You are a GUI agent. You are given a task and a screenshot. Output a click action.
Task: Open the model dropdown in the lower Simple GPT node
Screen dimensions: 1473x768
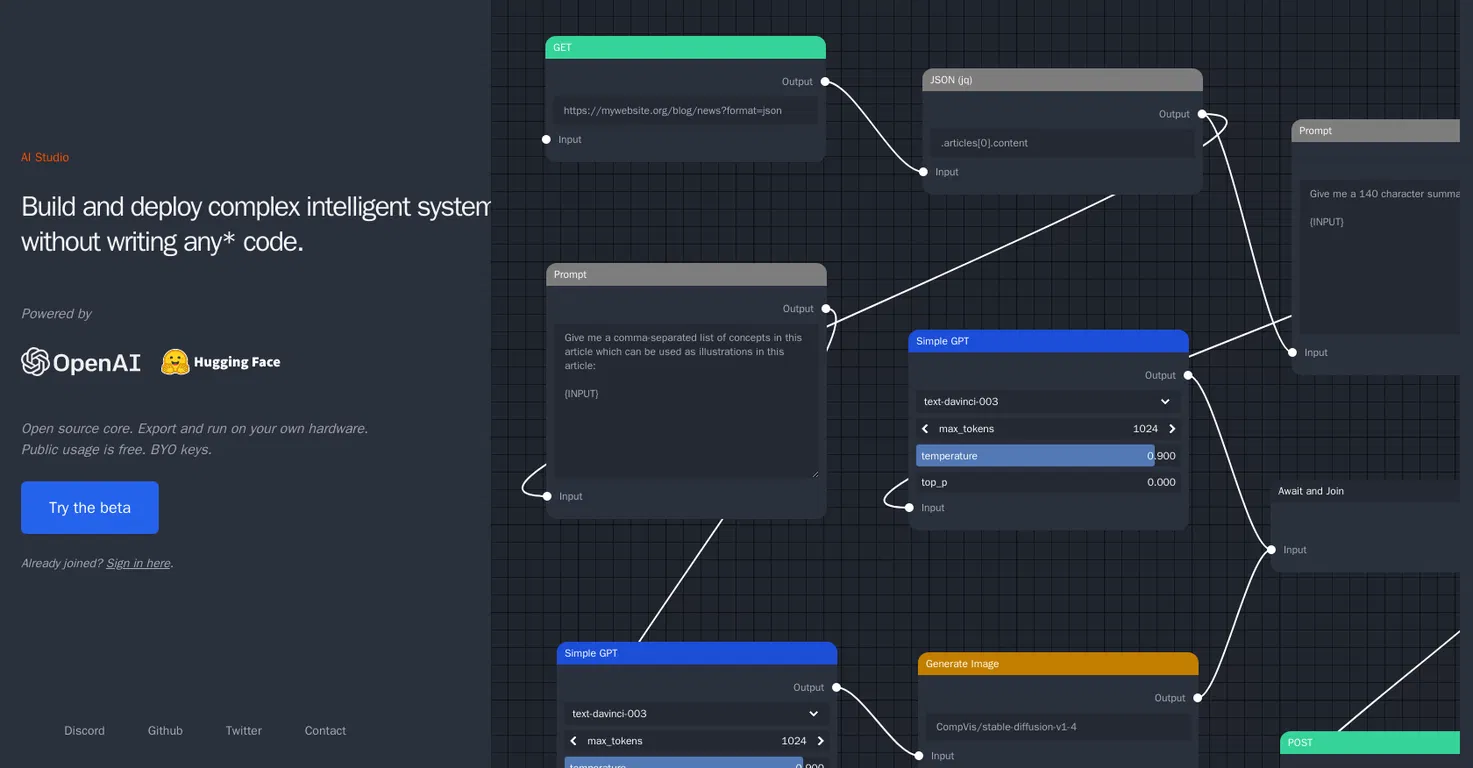(x=696, y=714)
